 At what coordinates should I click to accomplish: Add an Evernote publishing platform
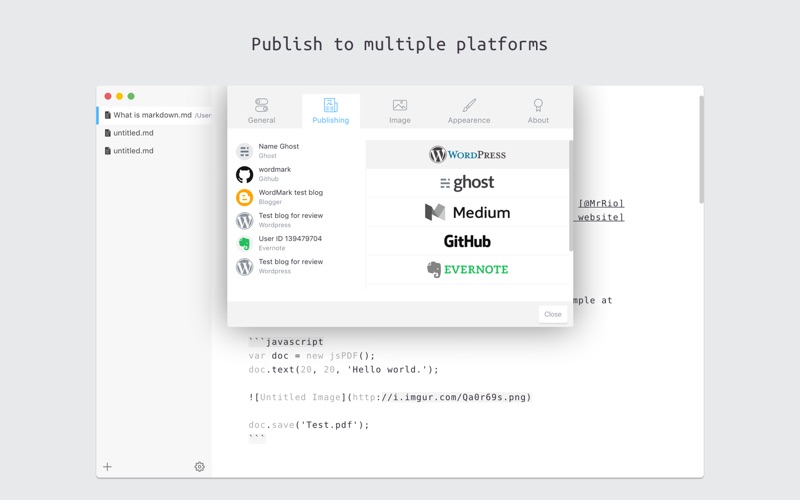pyautogui.click(x=467, y=269)
